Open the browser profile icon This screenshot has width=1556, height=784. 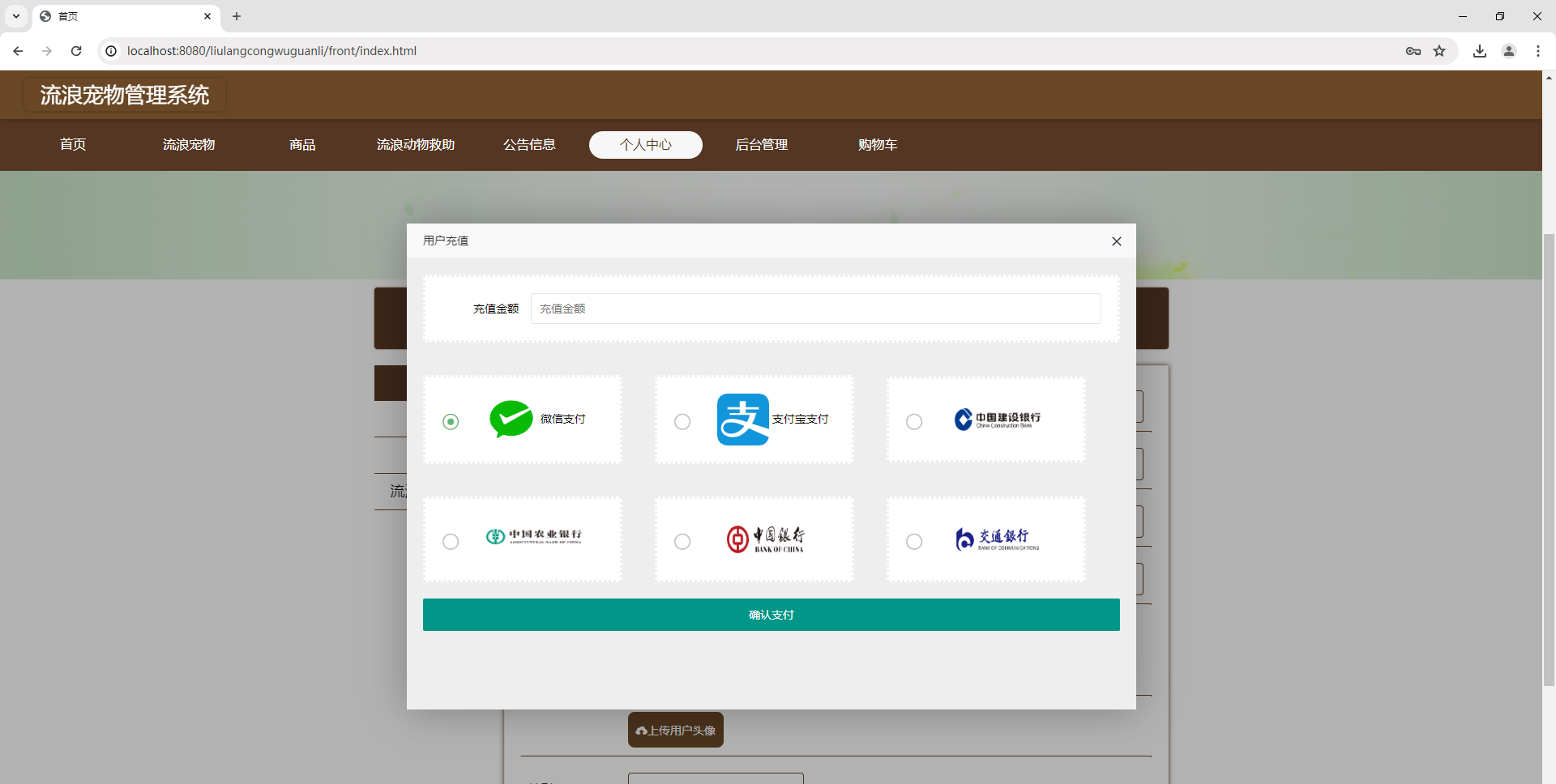[x=1509, y=51]
